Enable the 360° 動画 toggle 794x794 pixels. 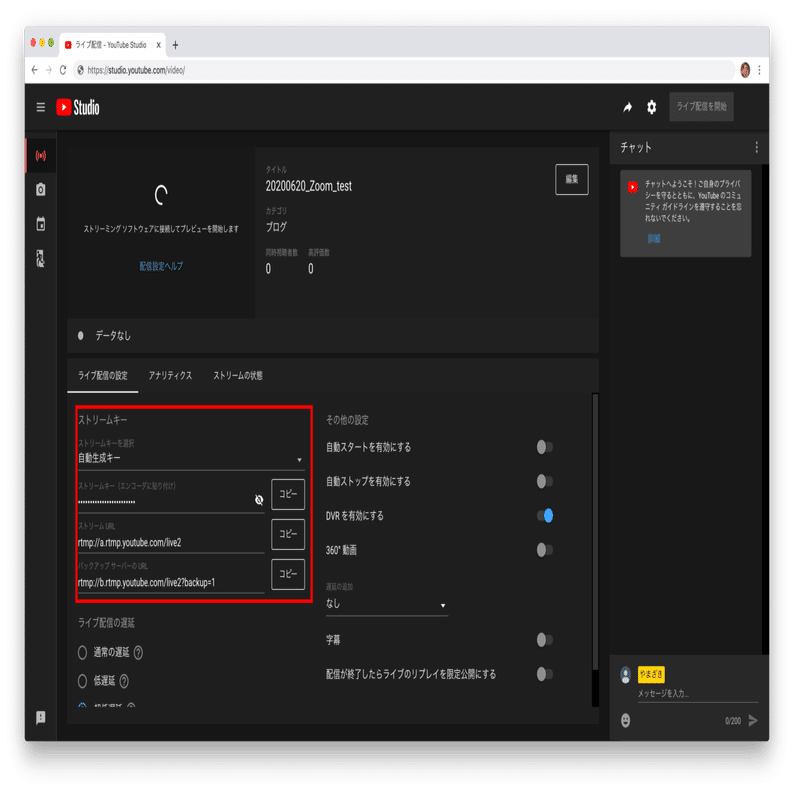pyautogui.click(x=545, y=550)
